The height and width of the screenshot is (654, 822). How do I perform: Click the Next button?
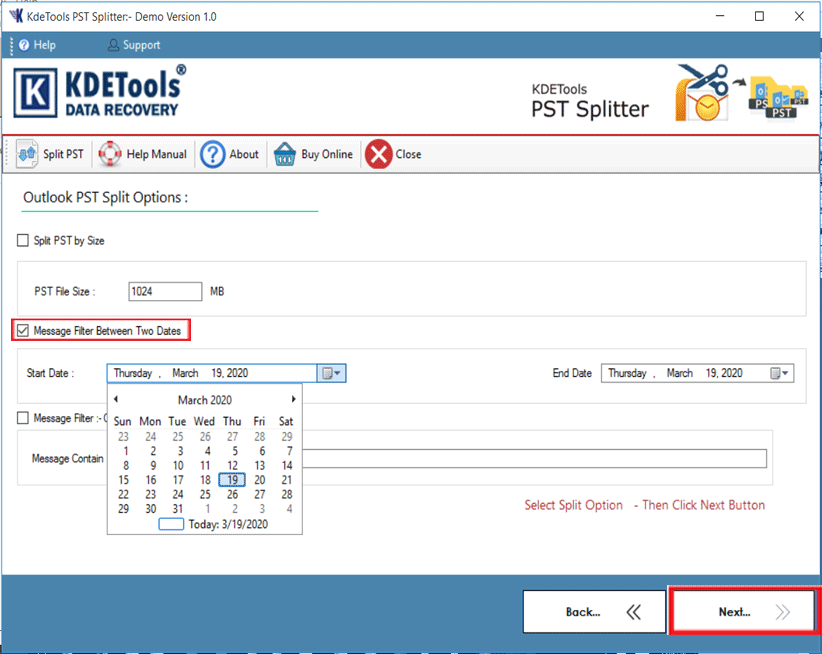point(742,611)
